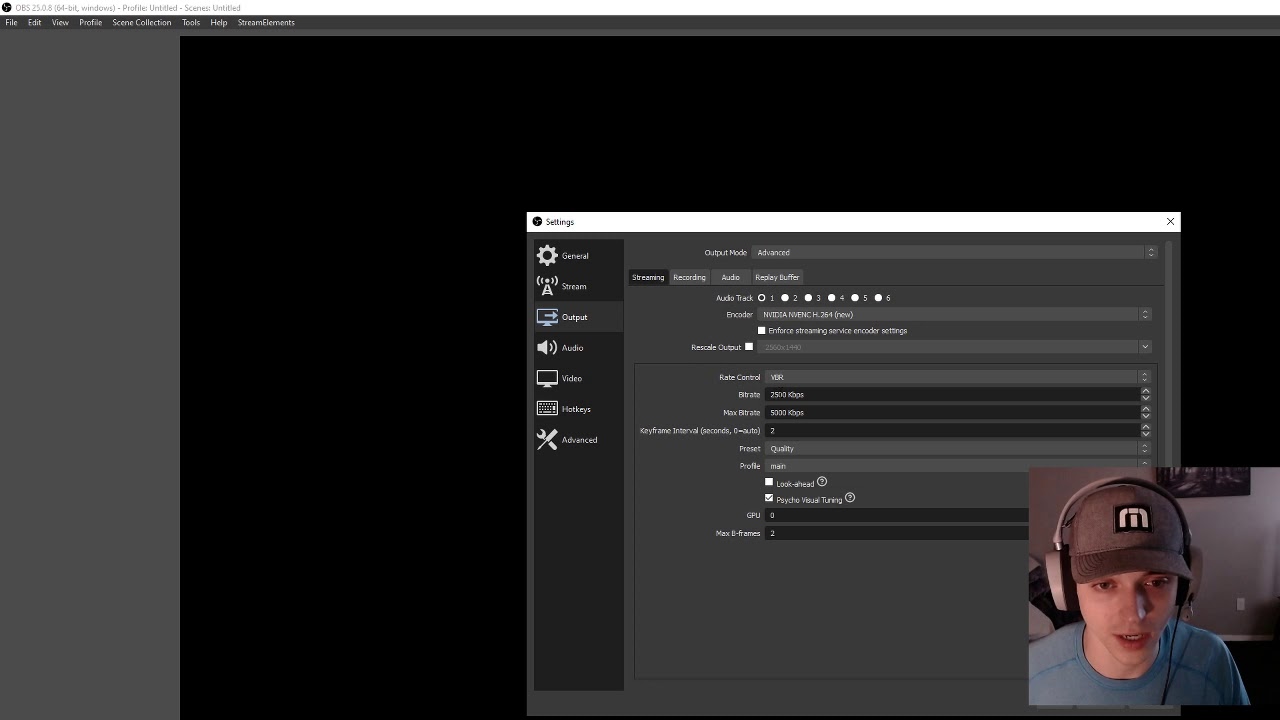Screen dimensions: 1280x720
Task: Open the Help menu
Action: [219, 22]
